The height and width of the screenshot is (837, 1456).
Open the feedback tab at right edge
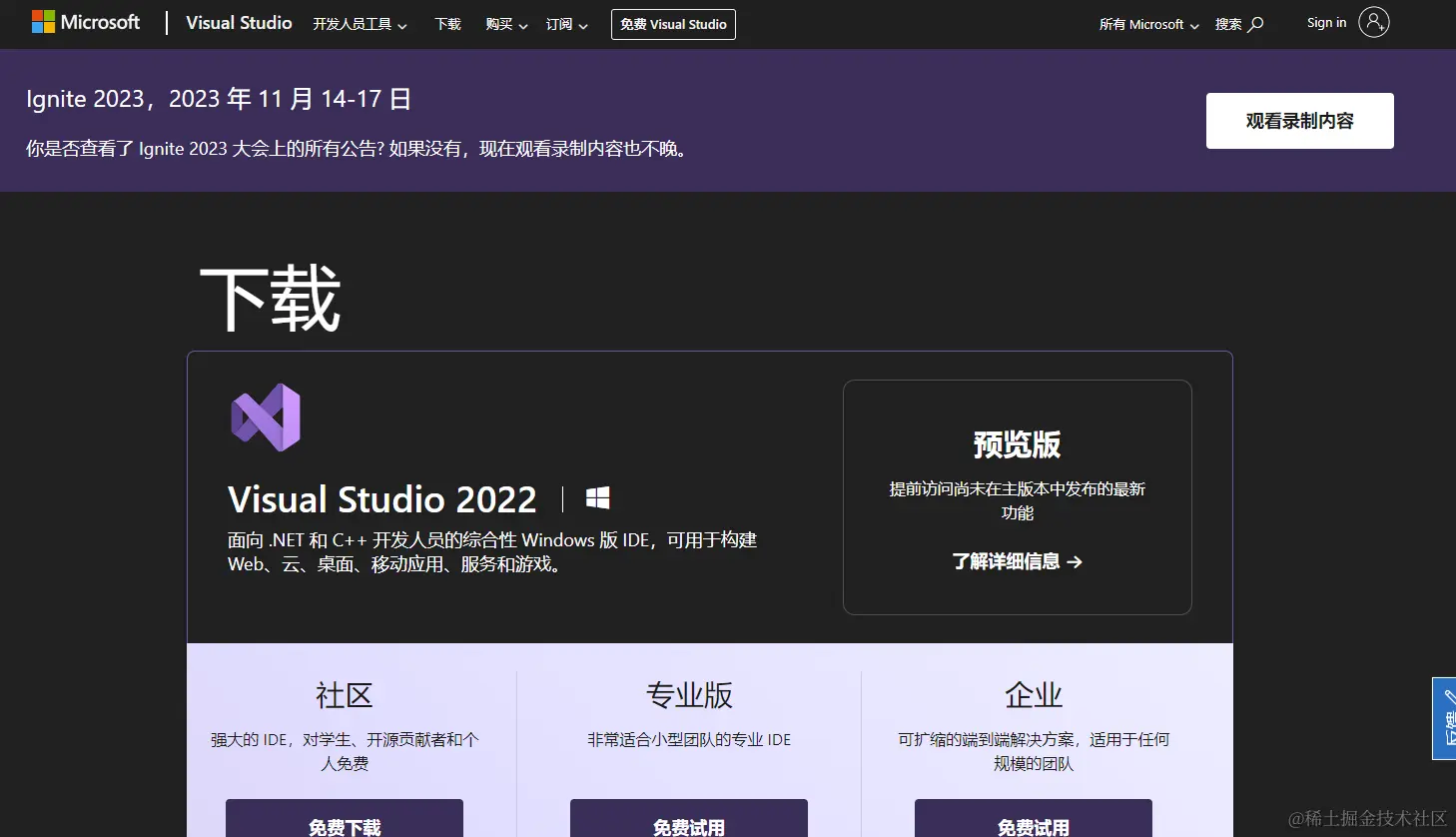[x=1445, y=719]
